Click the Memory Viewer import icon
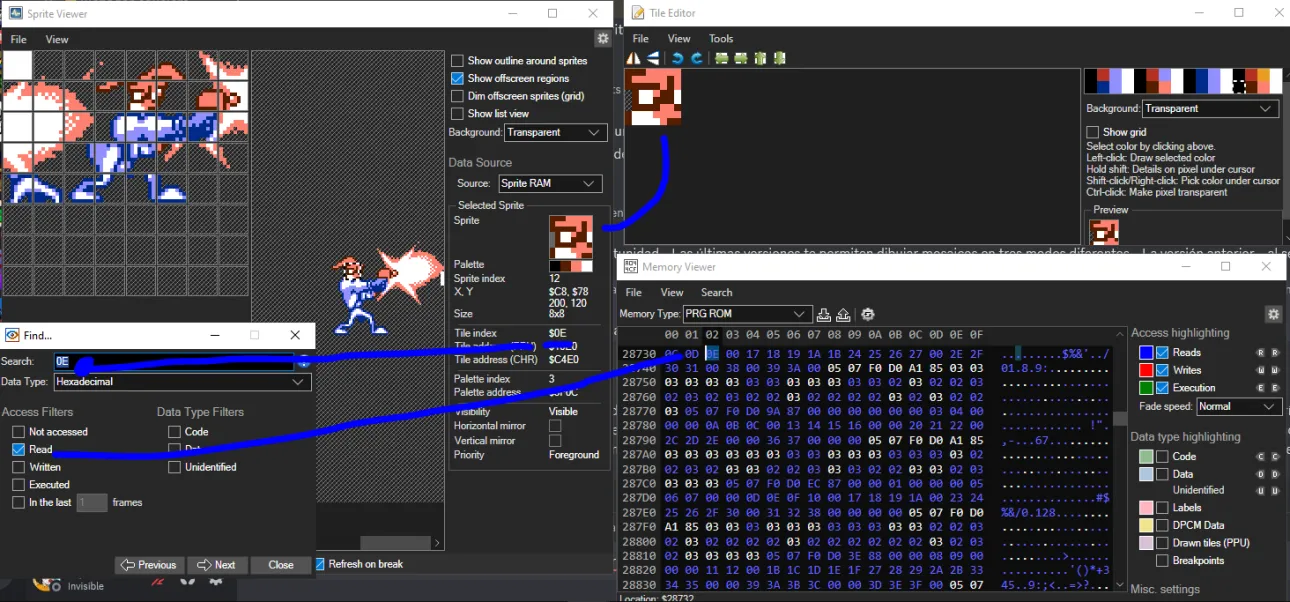1290x602 pixels. (x=824, y=314)
